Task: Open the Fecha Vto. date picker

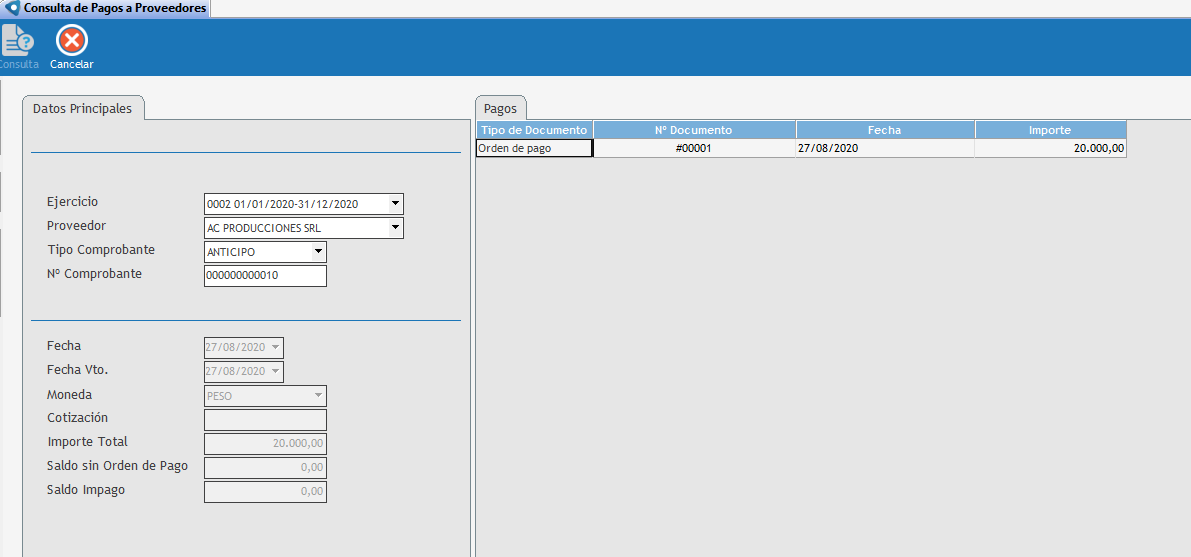Action: pyautogui.click(x=275, y=372)
